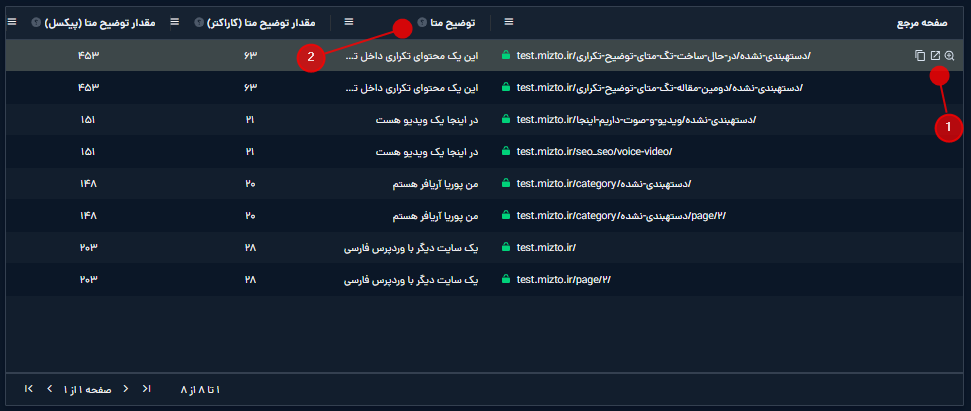This screenshot has width=971, height=411.
Task: Sort by the توضیح متا column header
Action: pos(453,23)
